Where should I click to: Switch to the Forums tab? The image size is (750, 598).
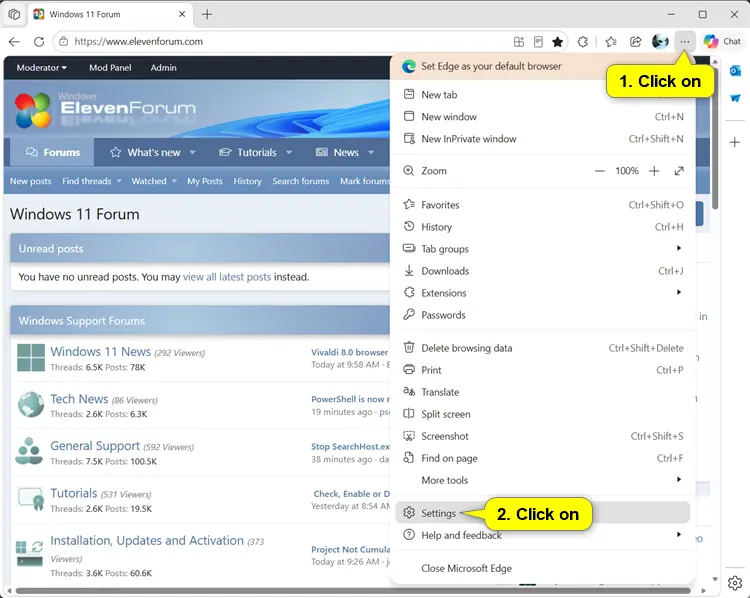pyautogui.click(x=53, y=153)
